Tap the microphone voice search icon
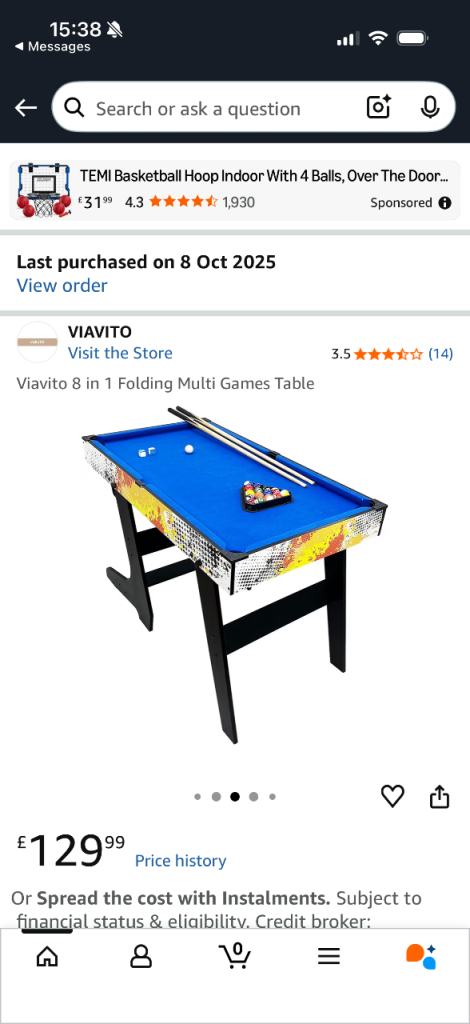 pos(430,108)
